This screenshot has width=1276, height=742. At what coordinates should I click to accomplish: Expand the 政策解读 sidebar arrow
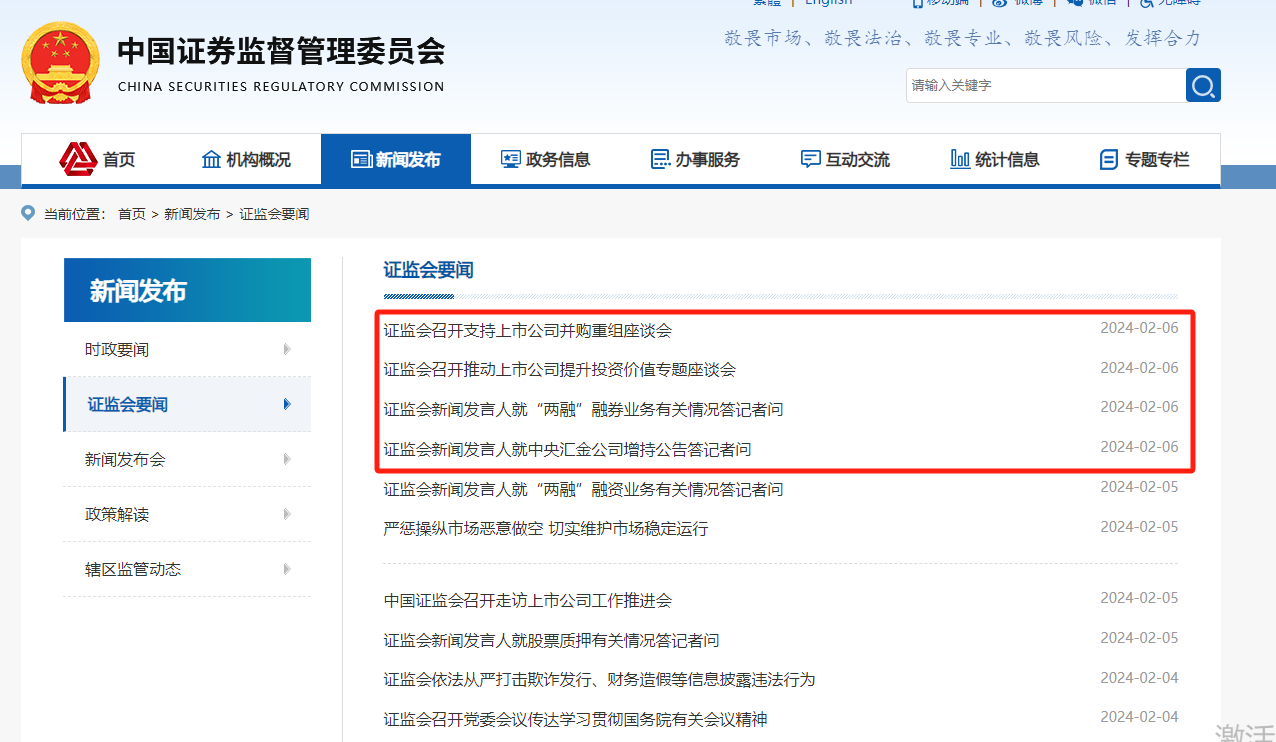pyautogui.click(x=287, y=514)
